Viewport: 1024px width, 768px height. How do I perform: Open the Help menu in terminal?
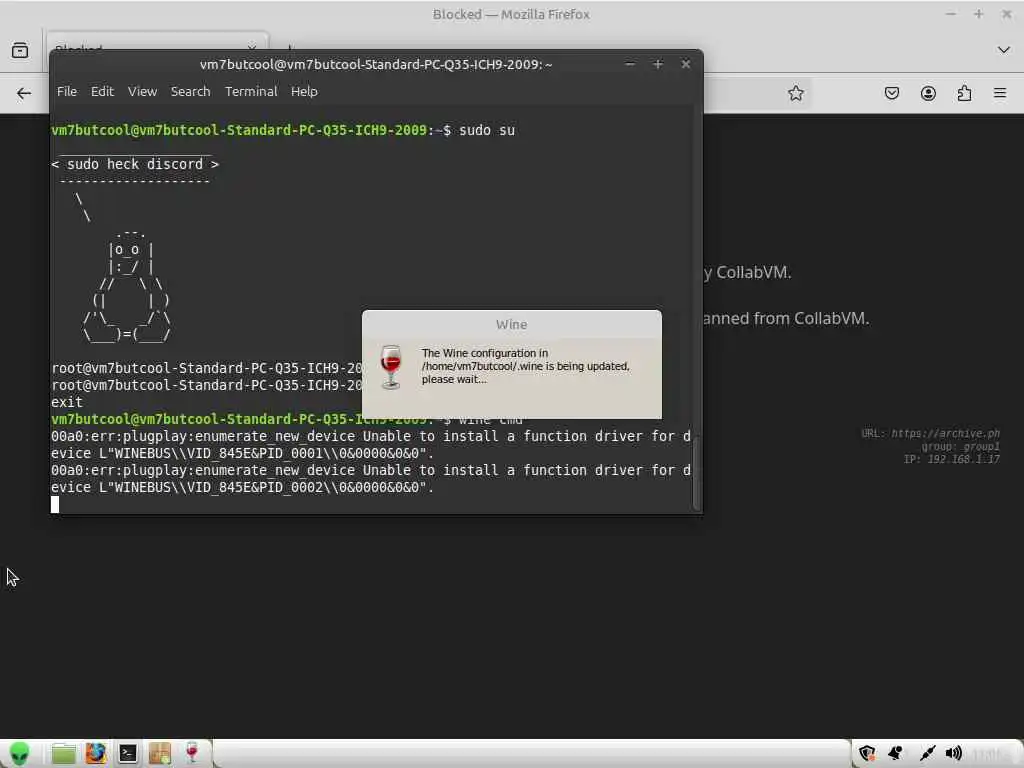click(304, 91)
